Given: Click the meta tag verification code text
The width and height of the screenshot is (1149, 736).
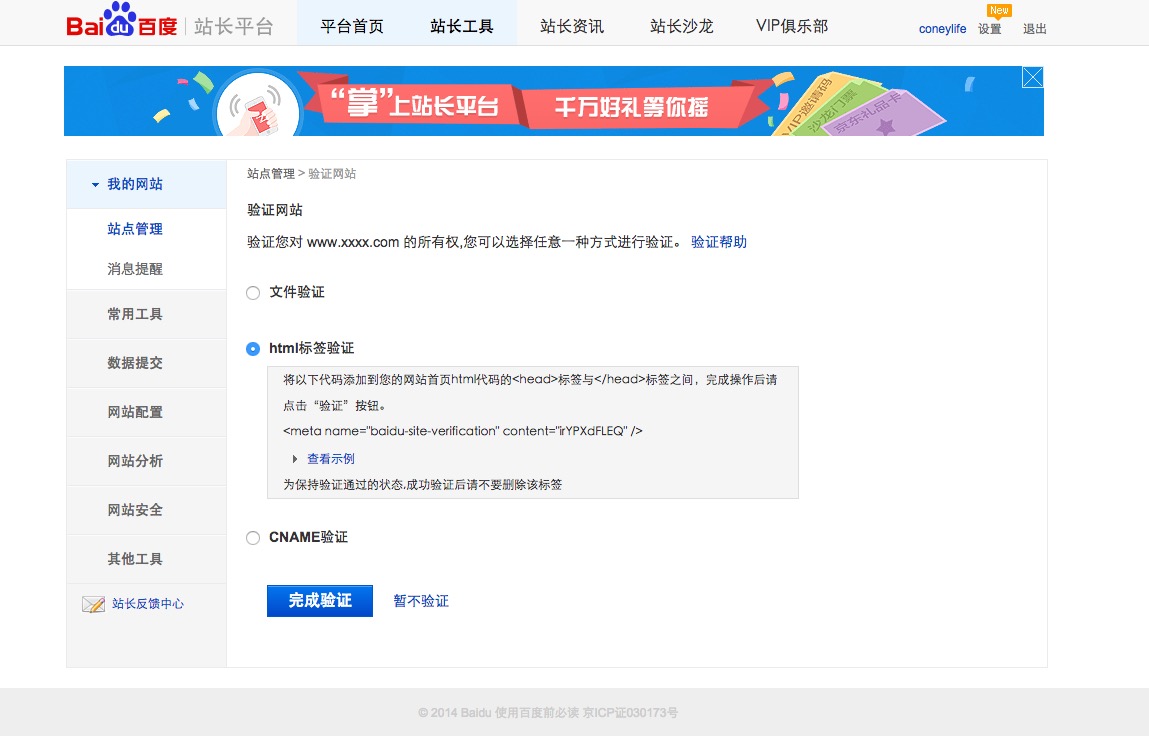Looking at the screenshot, I should pyautogui.click(x=462, y=431).
